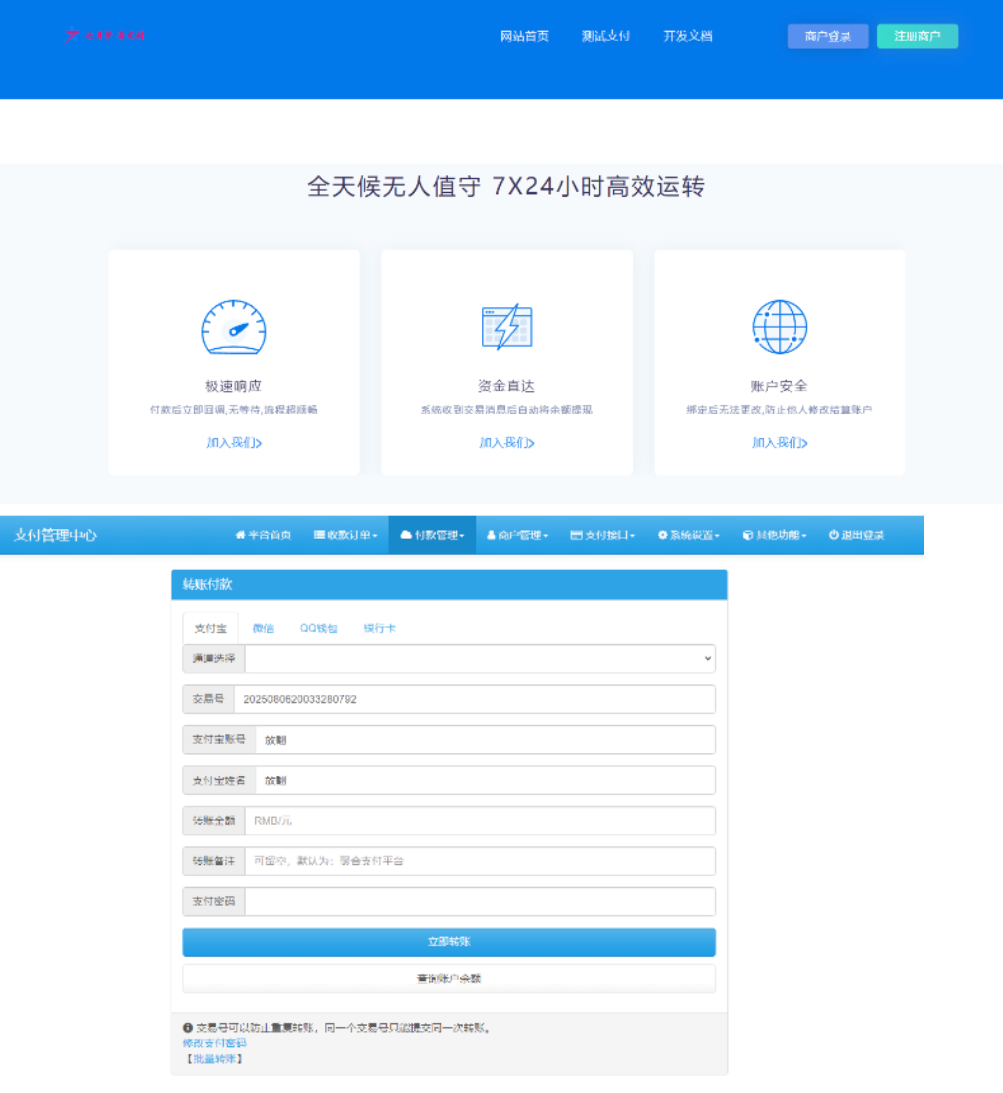This screenshot has width=1003, height=1093.
Task: Click the red logo in the site header
Action: [x=105, y=36]
